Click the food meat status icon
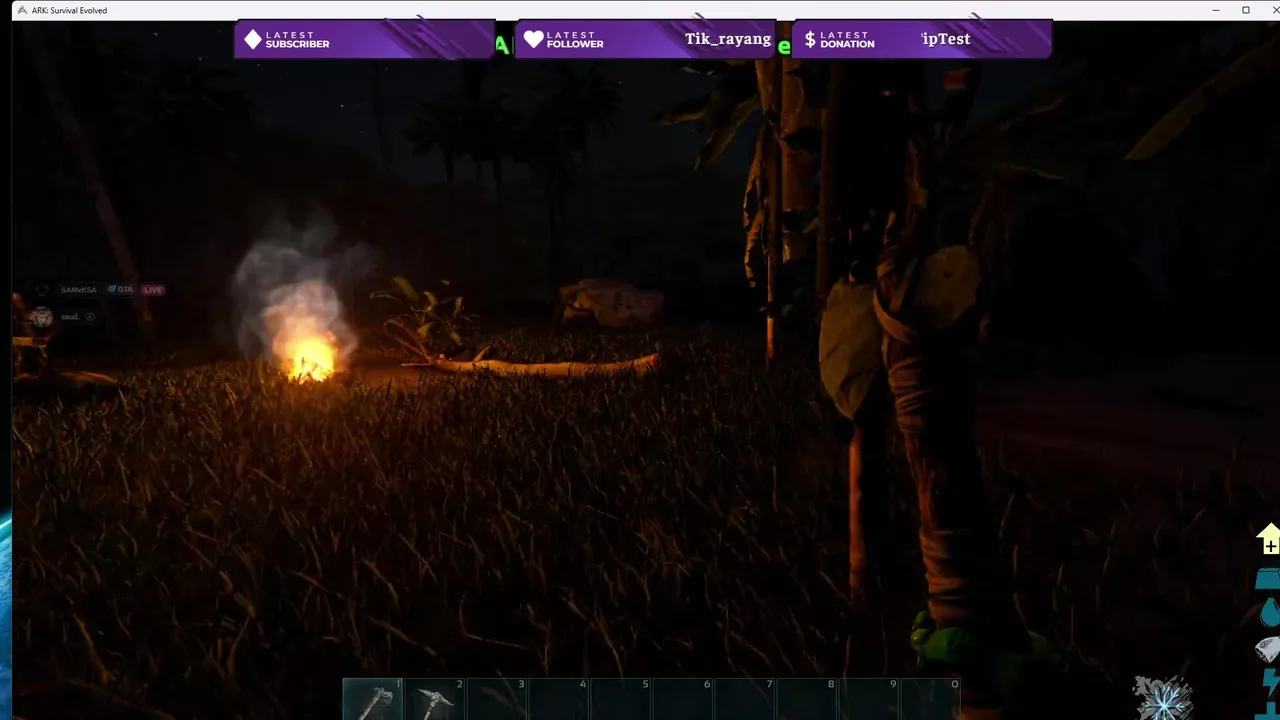 point(1268,649)
